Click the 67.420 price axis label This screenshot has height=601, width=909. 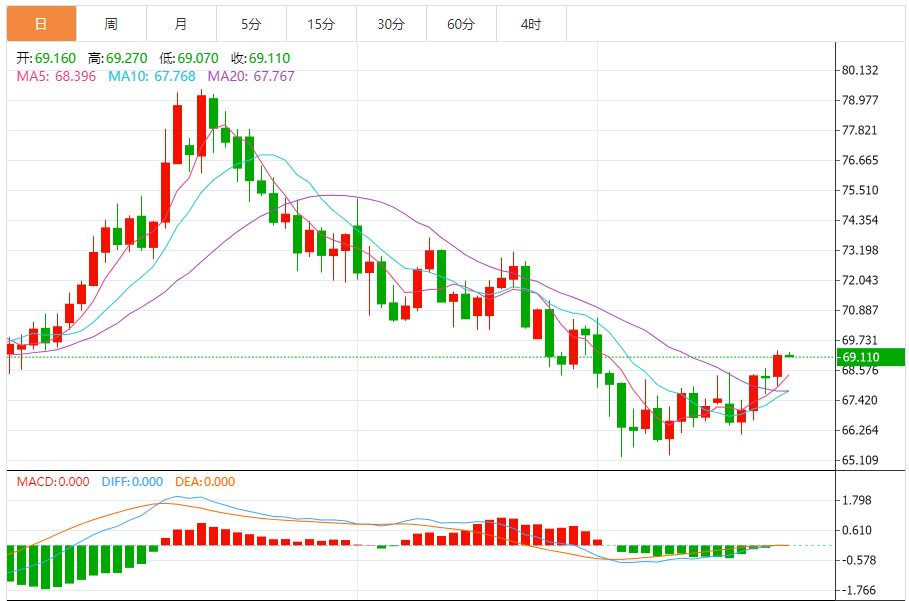[860, 400]
